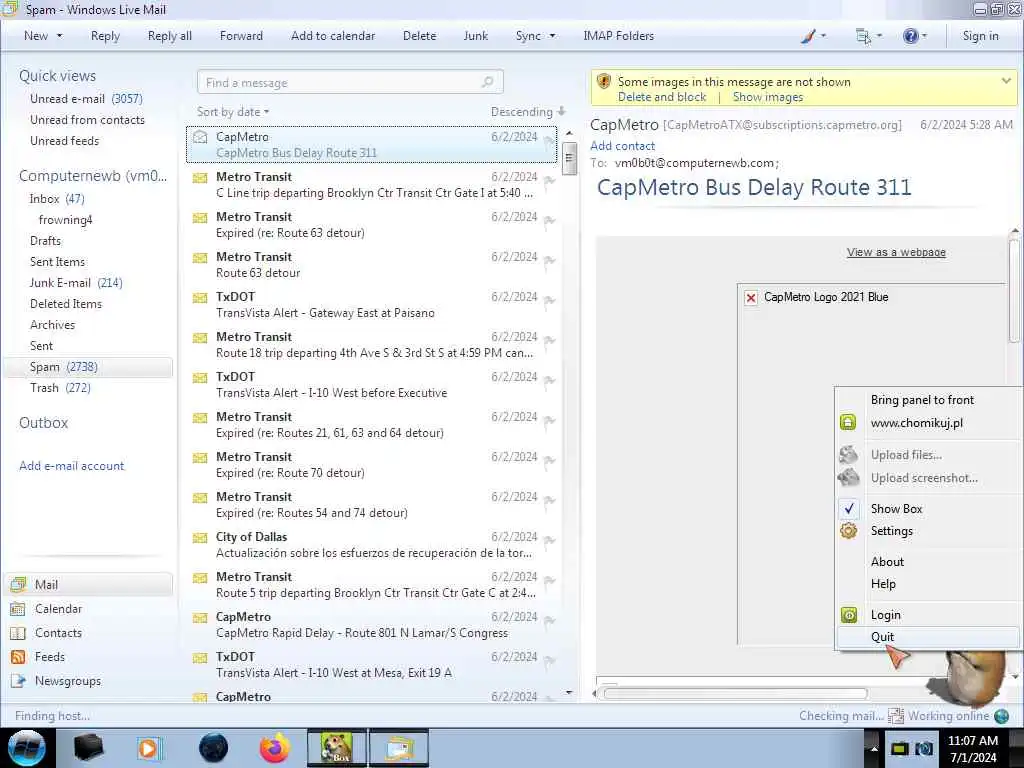Click the broken image icon for CapMetro Logo
This screenshot has width=1024, height=768.
(x=751, y=298)
